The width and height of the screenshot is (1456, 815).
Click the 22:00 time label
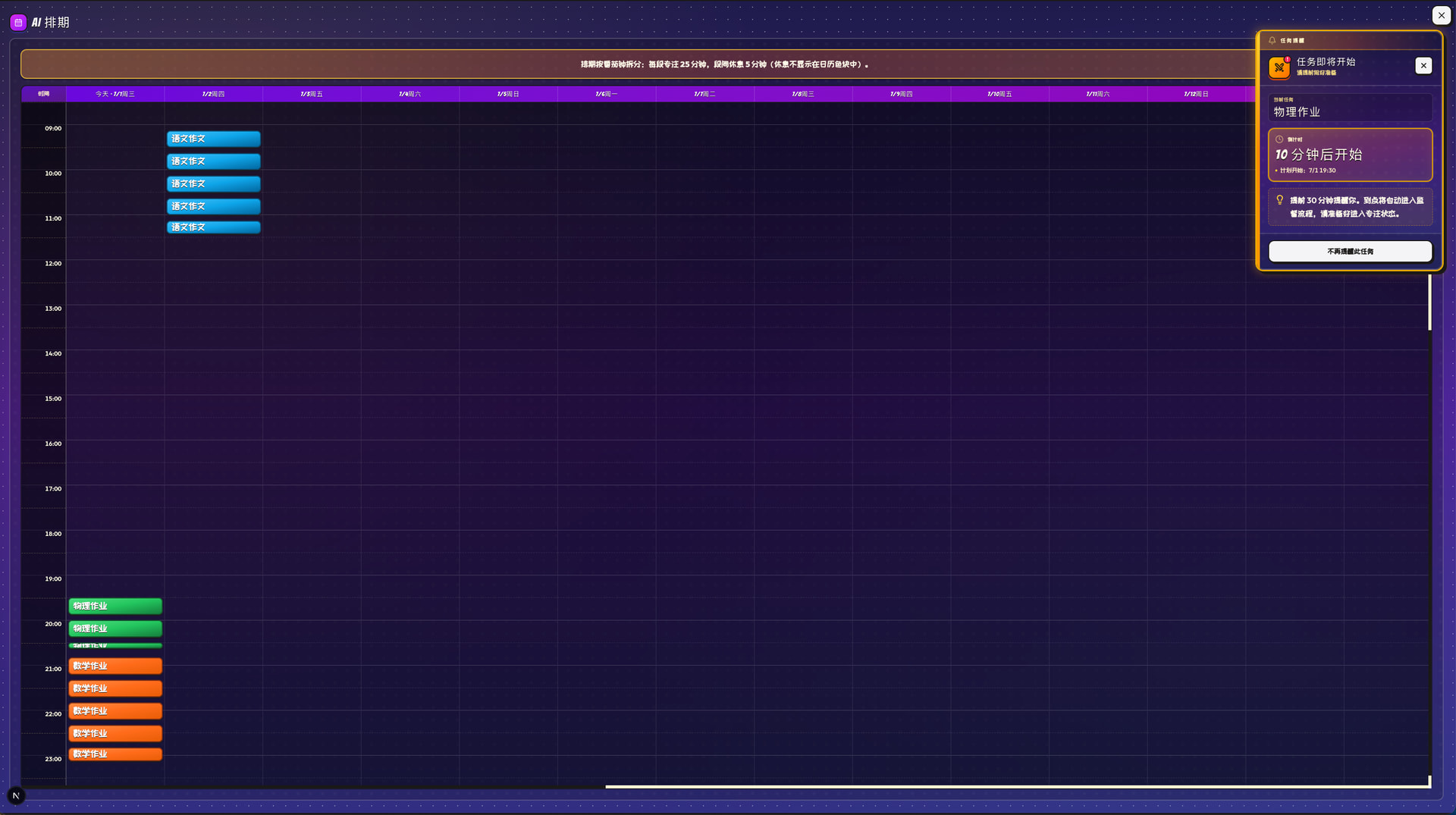click(53, 714)
